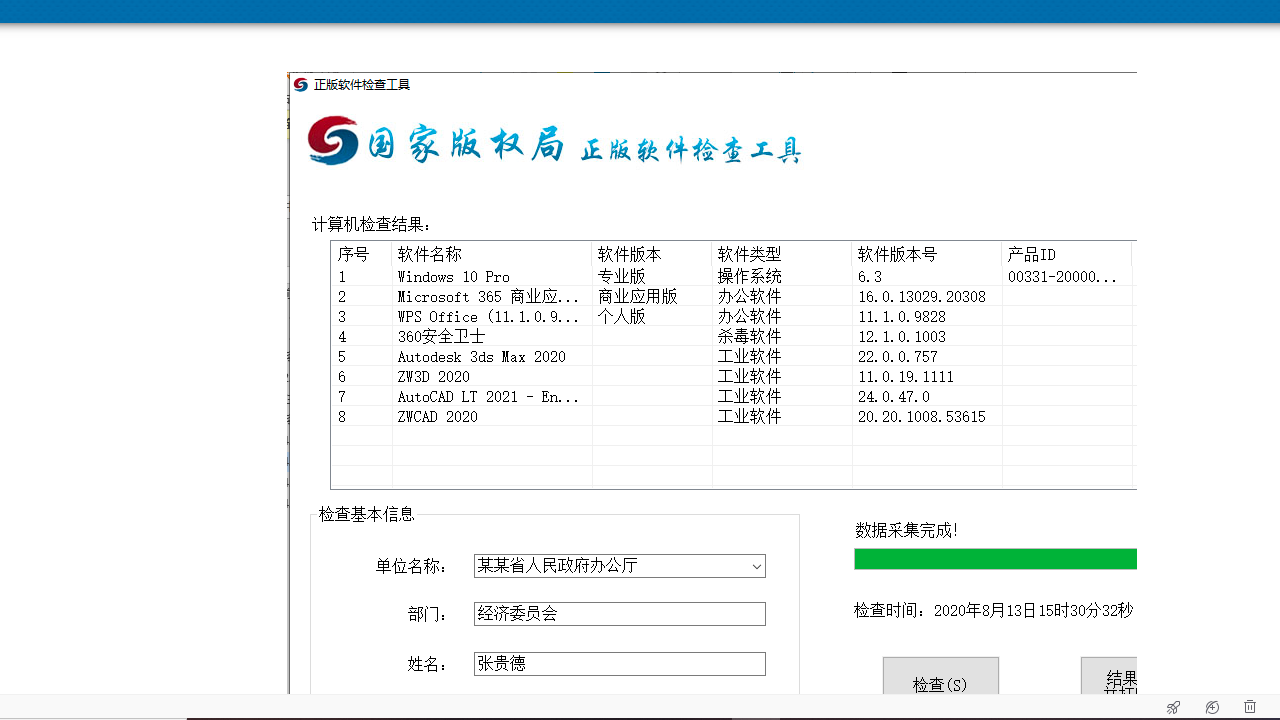
Task: Click the green progress bar
Action: click(x=995, y=558)
